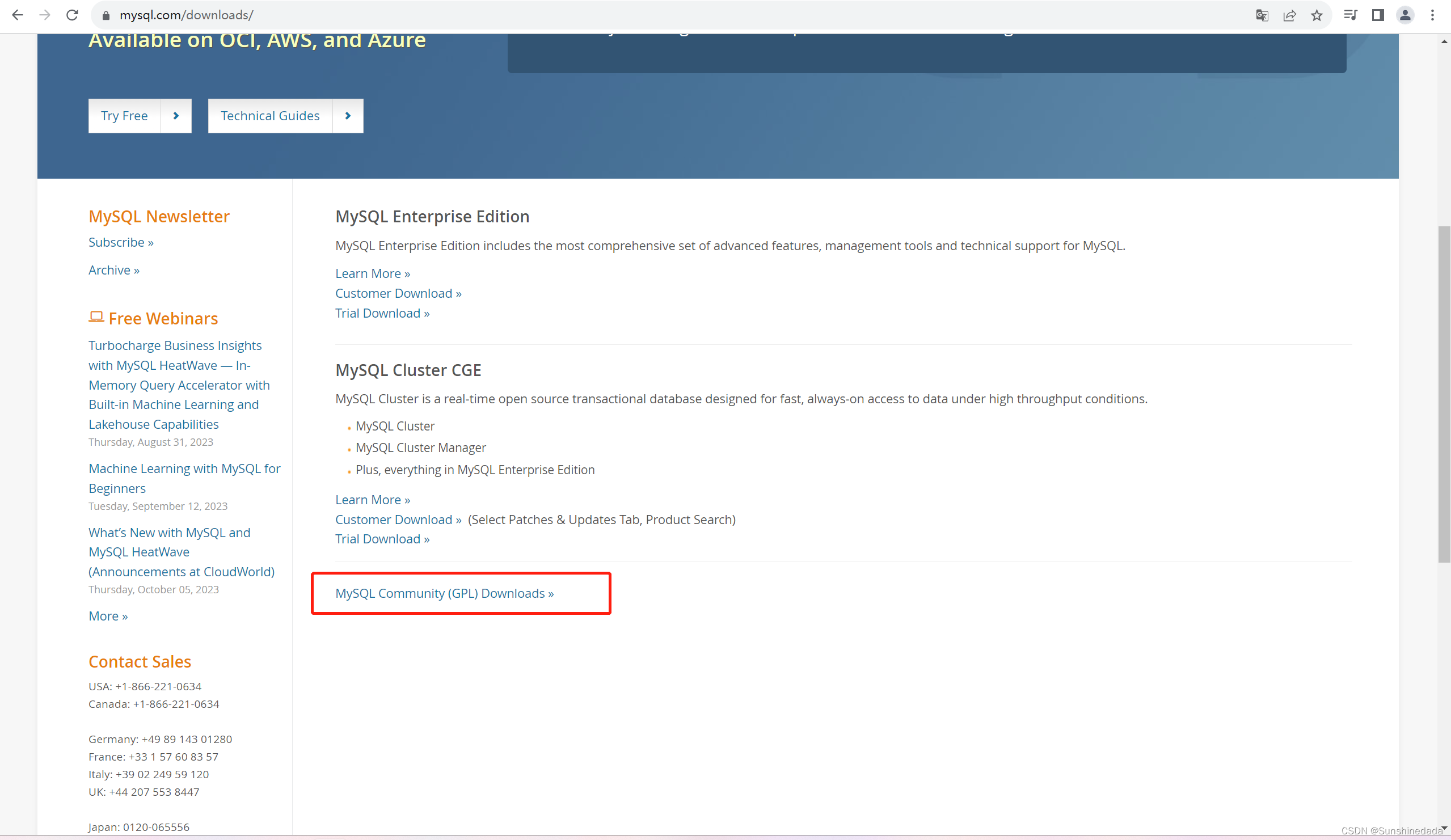Click Tuesday, September 12, 2023 date
This screenshot has height=840, width=1451.
coord(158,506)
